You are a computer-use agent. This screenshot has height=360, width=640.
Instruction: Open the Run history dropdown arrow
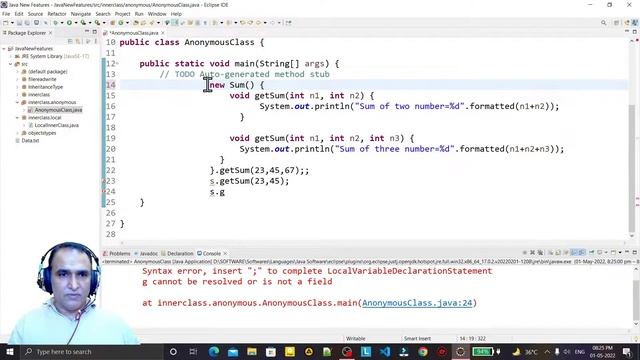(76, 22)
